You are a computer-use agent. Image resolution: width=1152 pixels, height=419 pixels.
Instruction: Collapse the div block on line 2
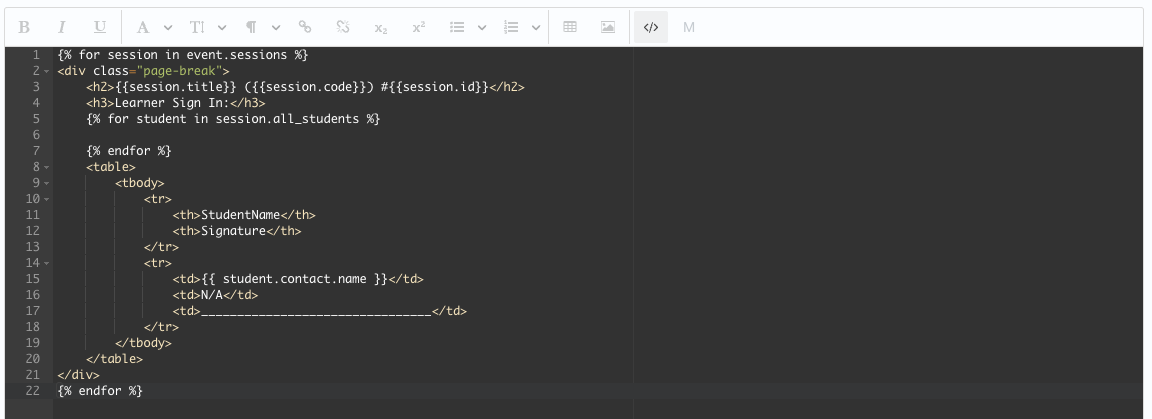pos(47,71)
